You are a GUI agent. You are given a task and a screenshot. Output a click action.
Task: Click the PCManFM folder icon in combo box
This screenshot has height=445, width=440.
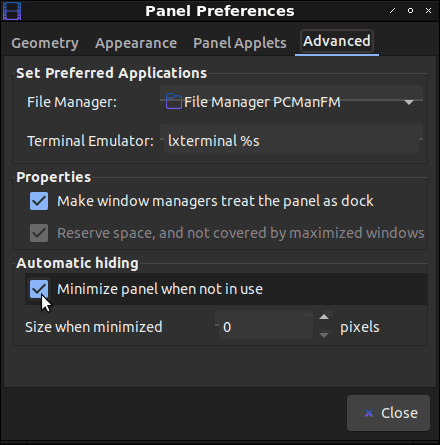pos(174,101)
